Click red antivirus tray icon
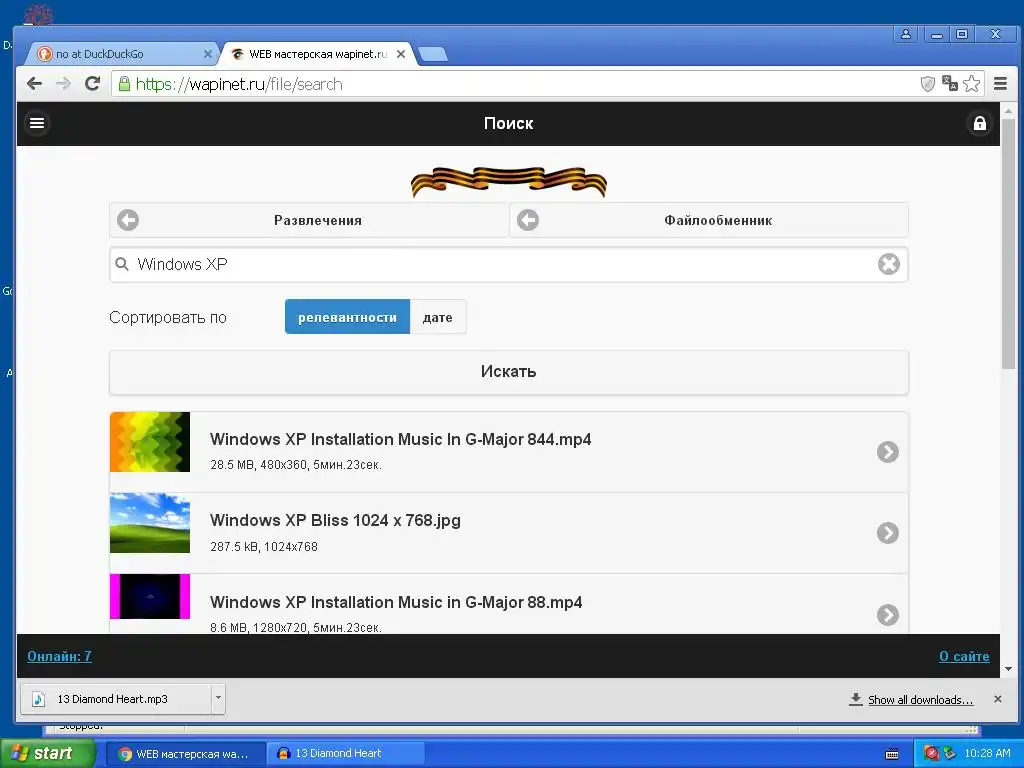Image resolution: width=1024 pixels, height=768 pixels. click(x=931, y=753)
